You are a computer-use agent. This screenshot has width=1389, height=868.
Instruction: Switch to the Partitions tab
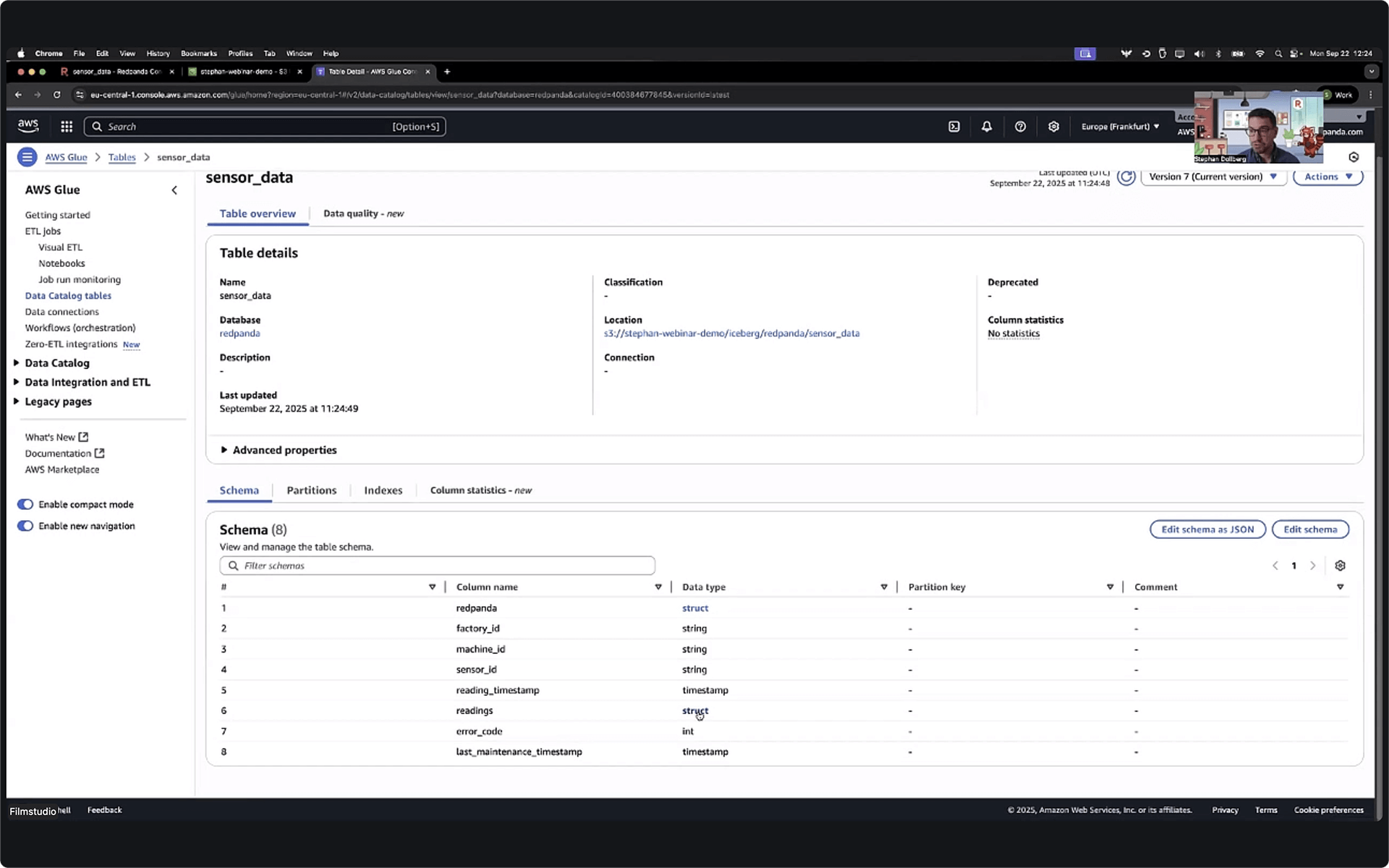pos(311,490)
